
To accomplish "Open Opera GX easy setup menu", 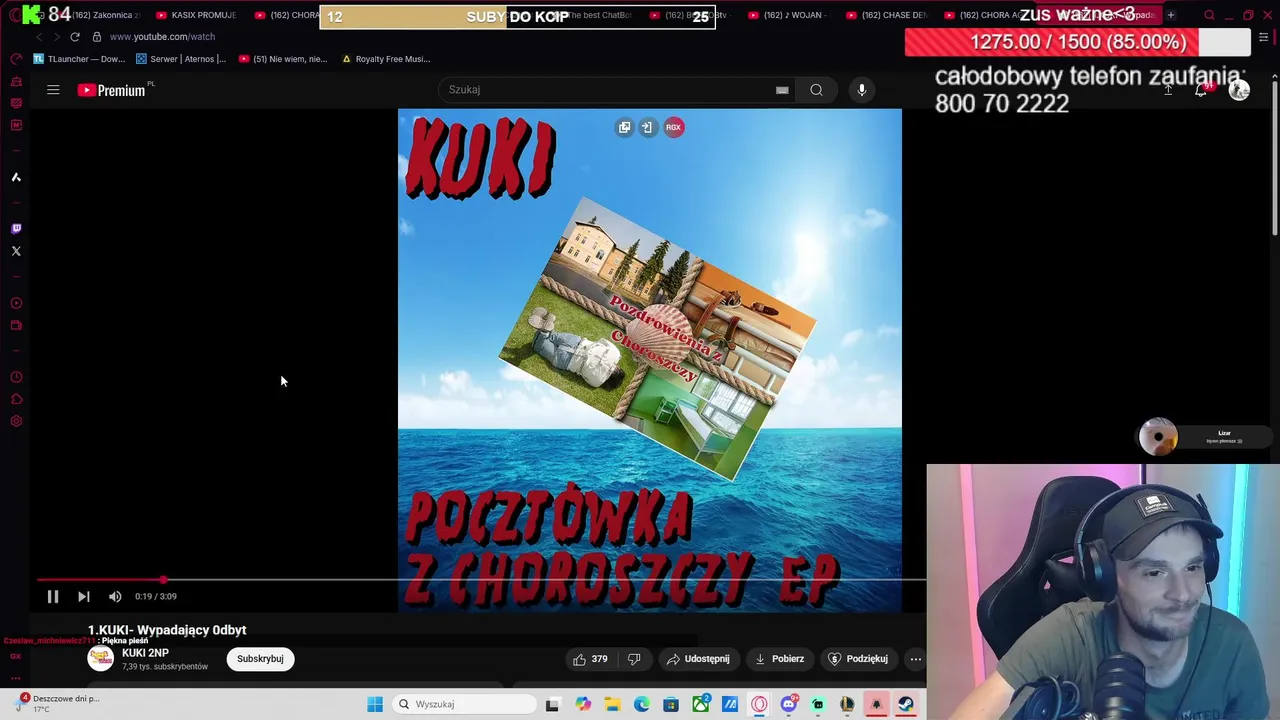I will [x=1264, y=37].
